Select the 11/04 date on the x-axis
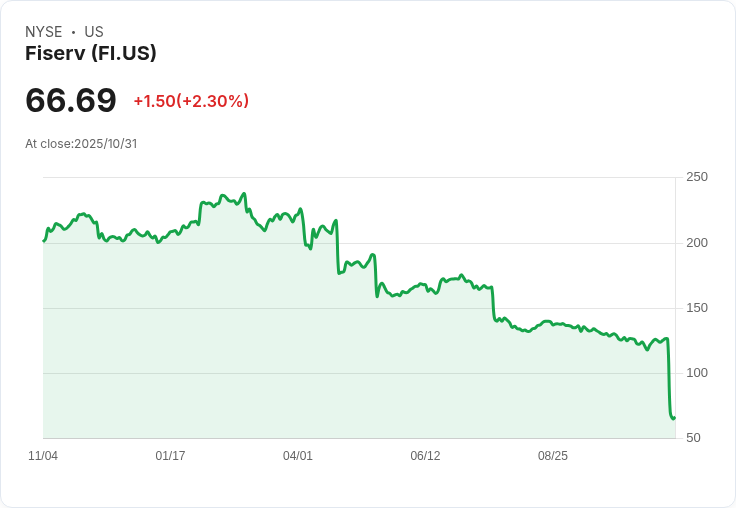 pyautogui.click(x=43, y=456)
